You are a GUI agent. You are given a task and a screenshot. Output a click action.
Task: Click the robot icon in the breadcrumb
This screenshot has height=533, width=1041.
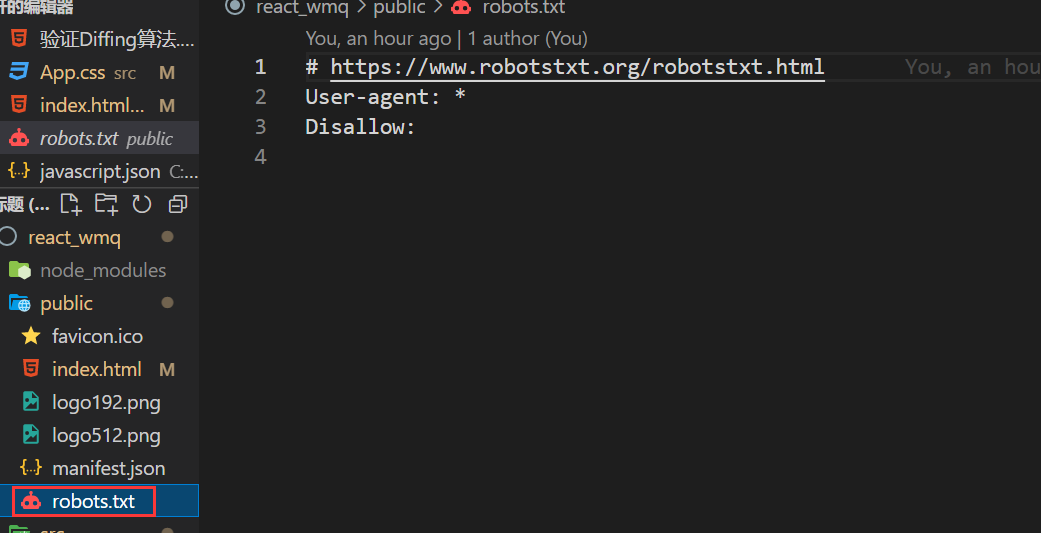[461, 8]
